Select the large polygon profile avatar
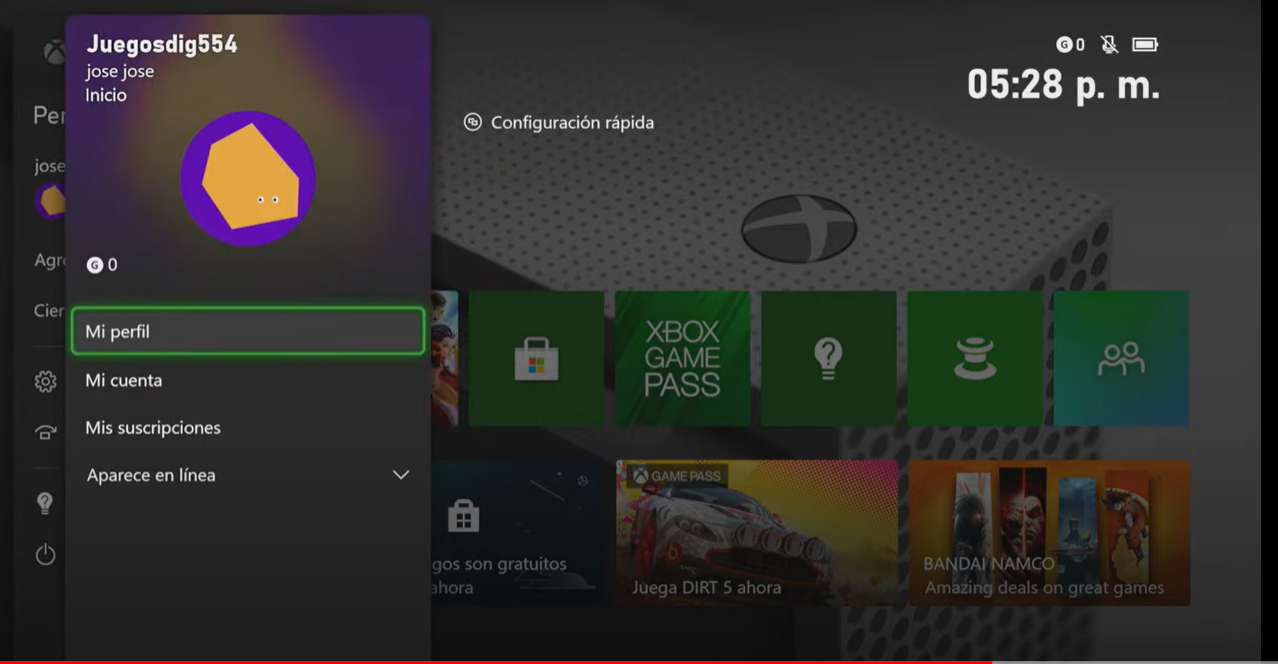This screenshot has width=1278, height=664. [248, 178]
